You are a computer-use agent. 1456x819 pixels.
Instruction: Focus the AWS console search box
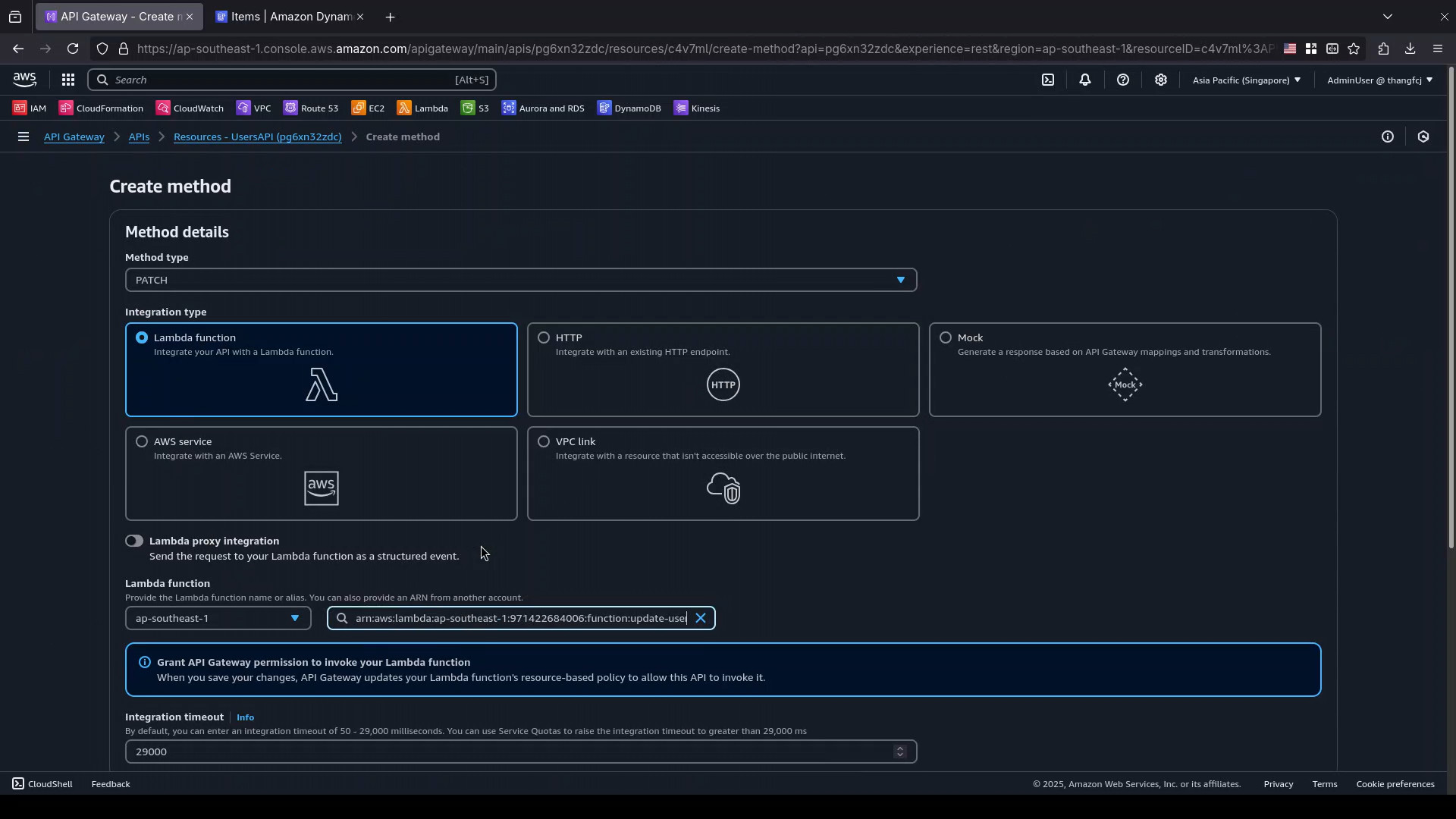tap(292, 80)
